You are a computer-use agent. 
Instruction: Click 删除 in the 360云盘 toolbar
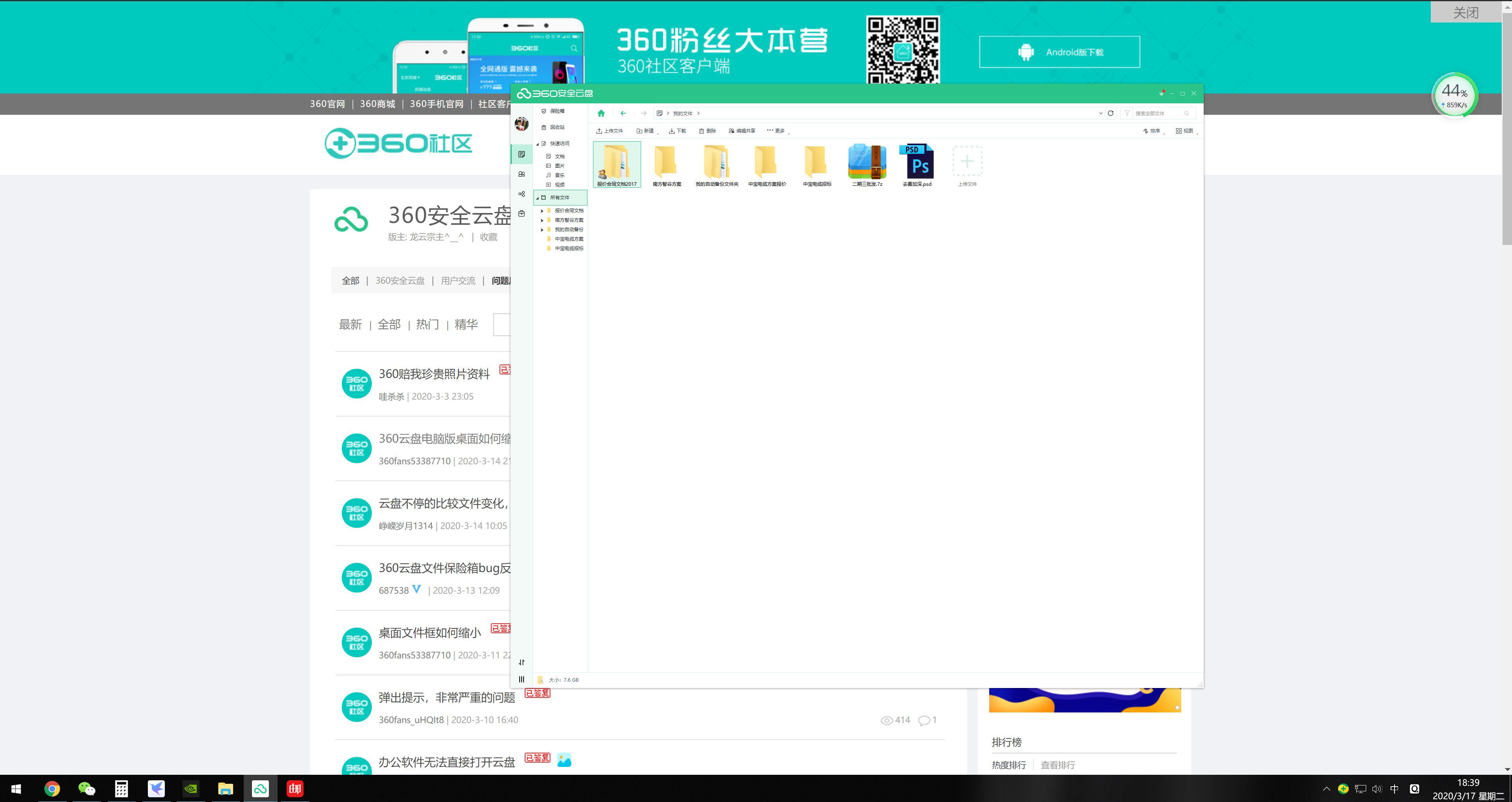(707, 131)
